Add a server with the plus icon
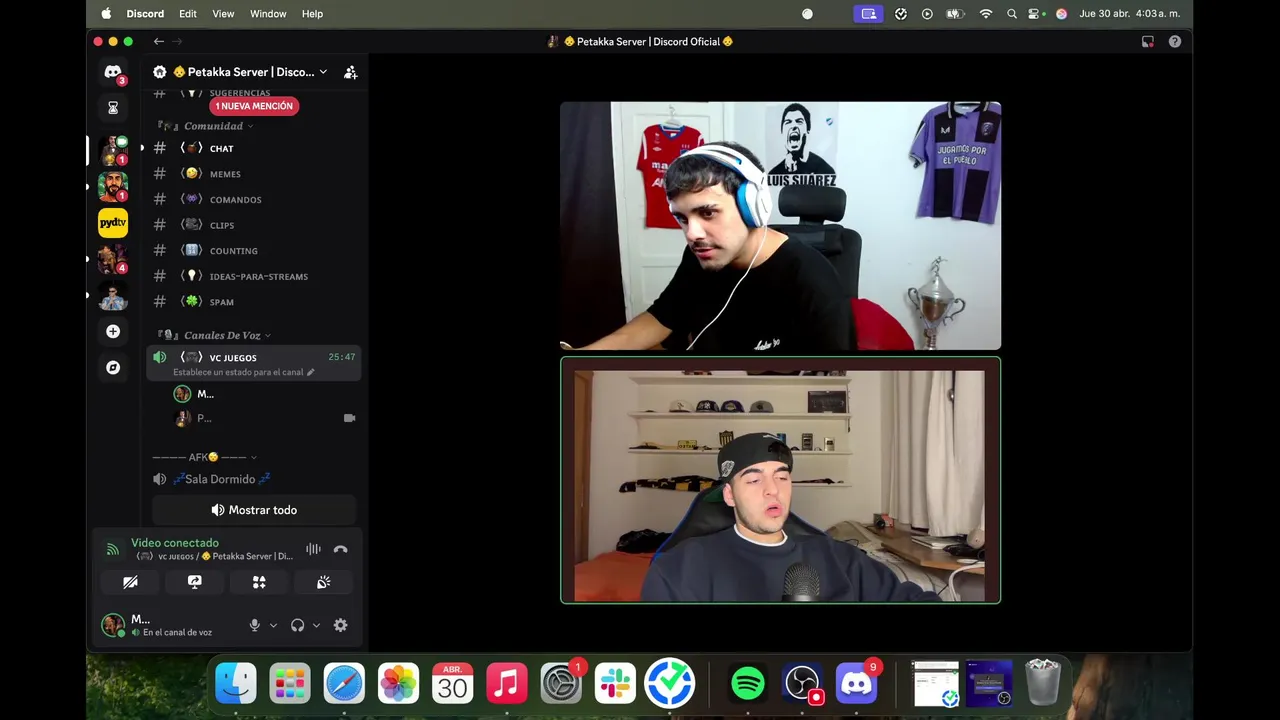Image resolution: width=1280 pixels, height=720 pixels. tap(113, 331)
